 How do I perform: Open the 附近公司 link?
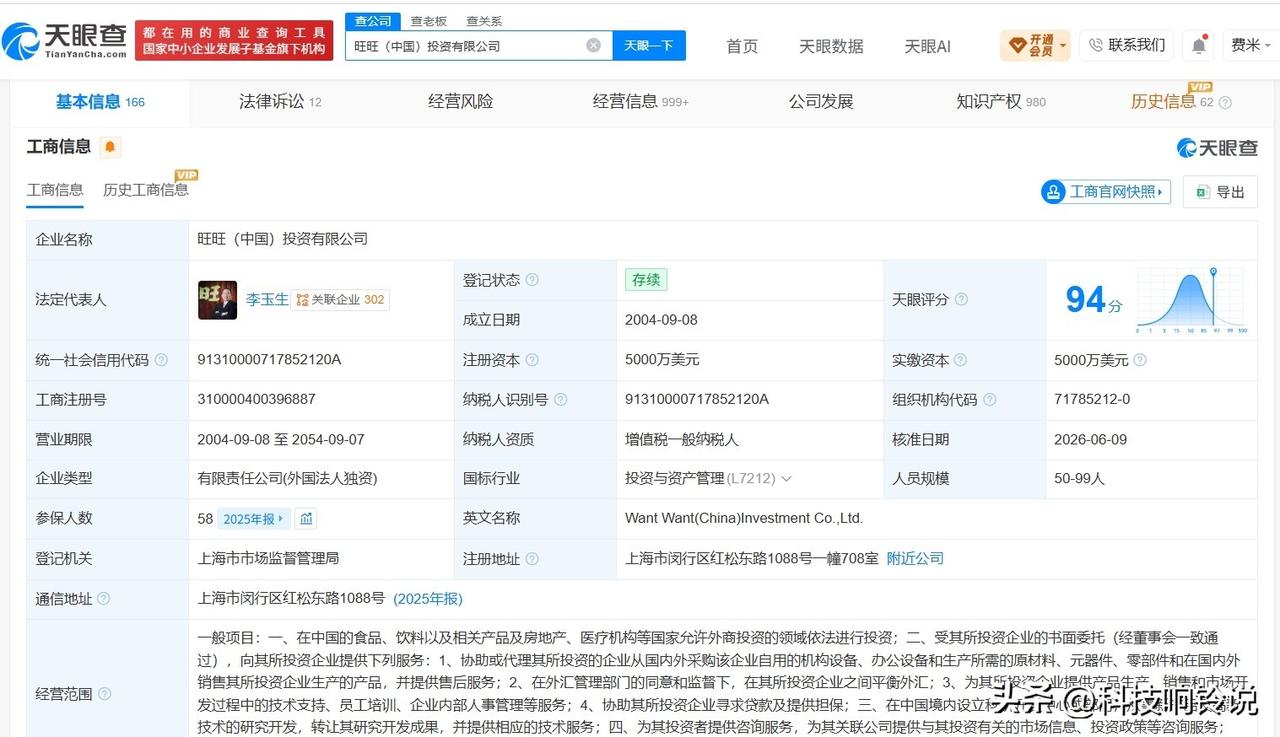click(x=915, y=558)
